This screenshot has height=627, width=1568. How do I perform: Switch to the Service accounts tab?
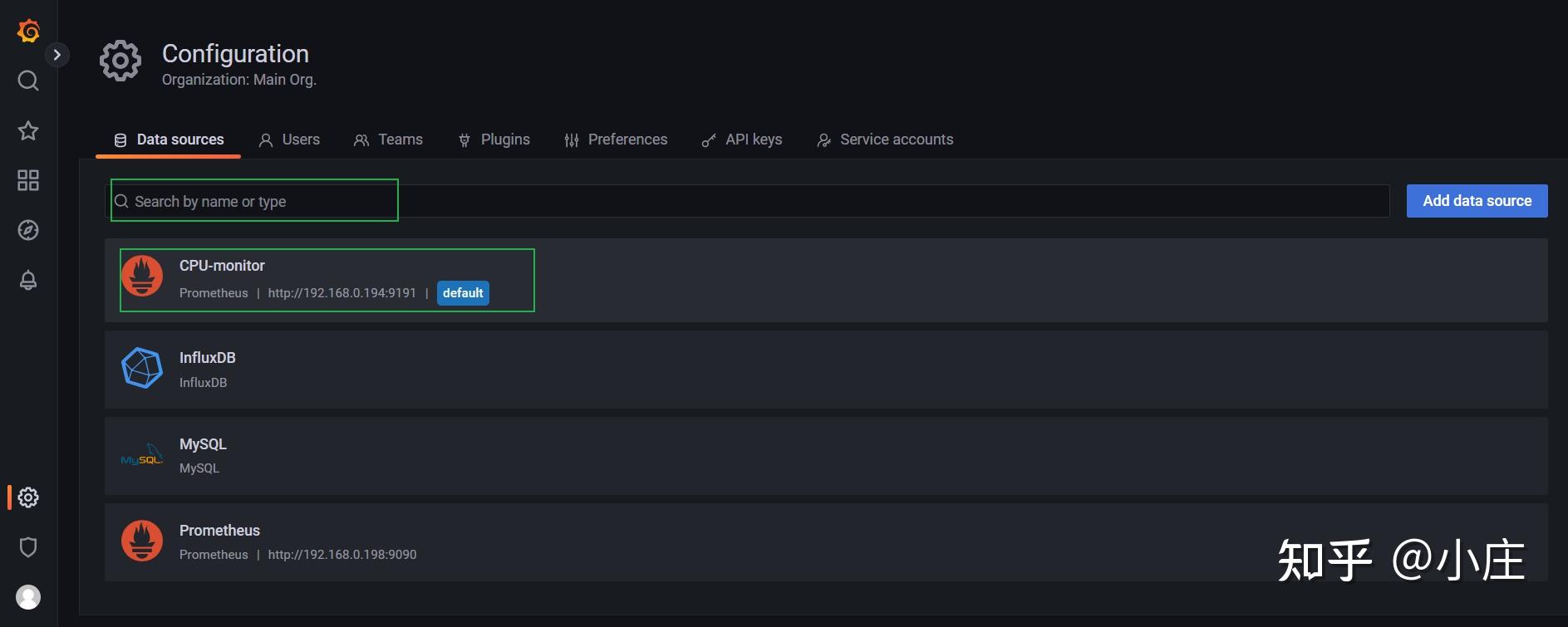(885, 140)
